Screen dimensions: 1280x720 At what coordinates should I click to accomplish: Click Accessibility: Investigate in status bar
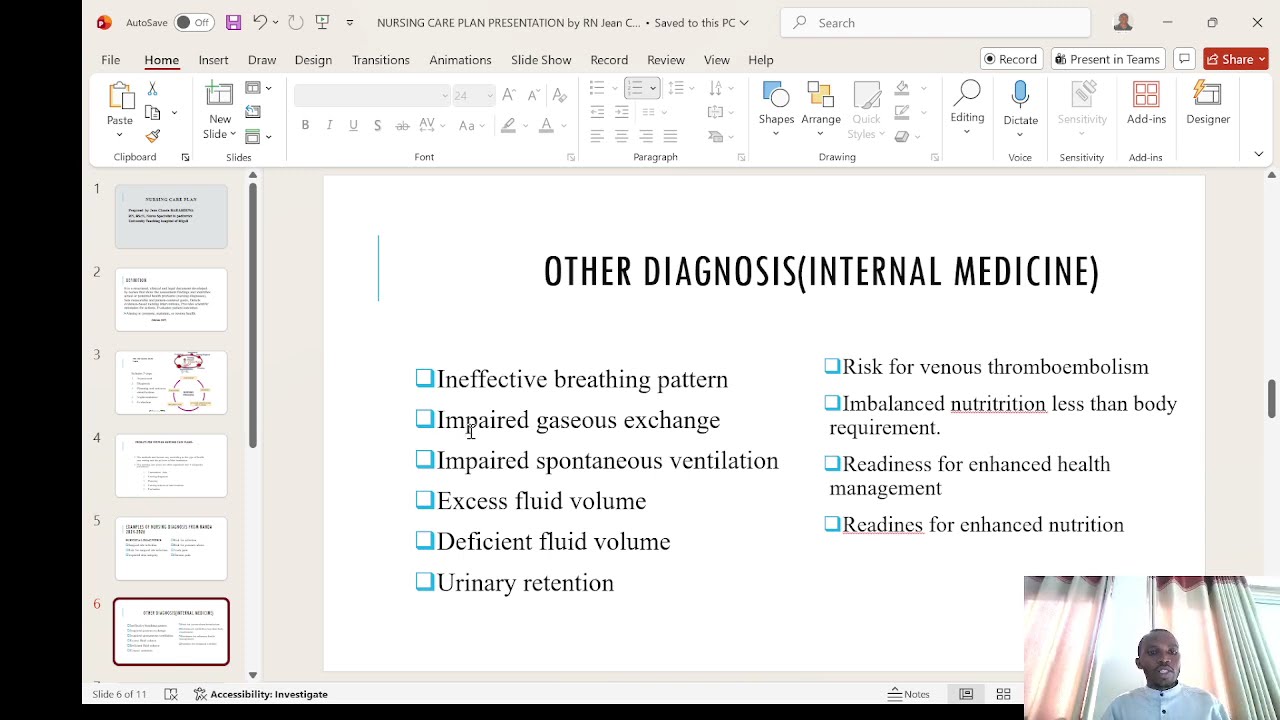(260, 694)
